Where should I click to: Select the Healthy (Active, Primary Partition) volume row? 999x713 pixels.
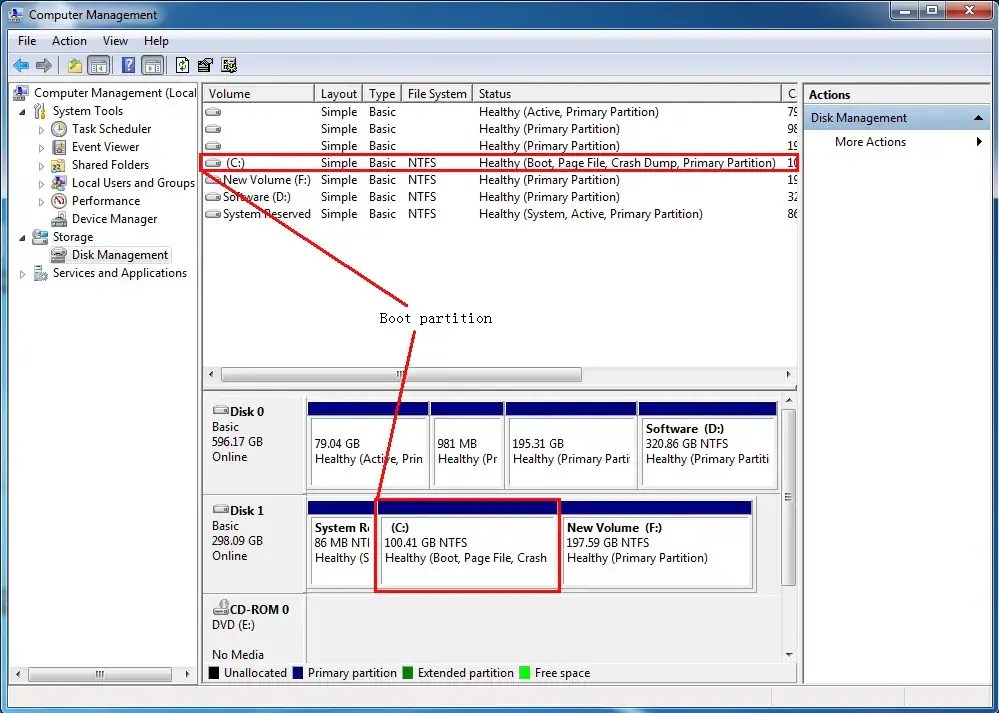pos(500,112)
